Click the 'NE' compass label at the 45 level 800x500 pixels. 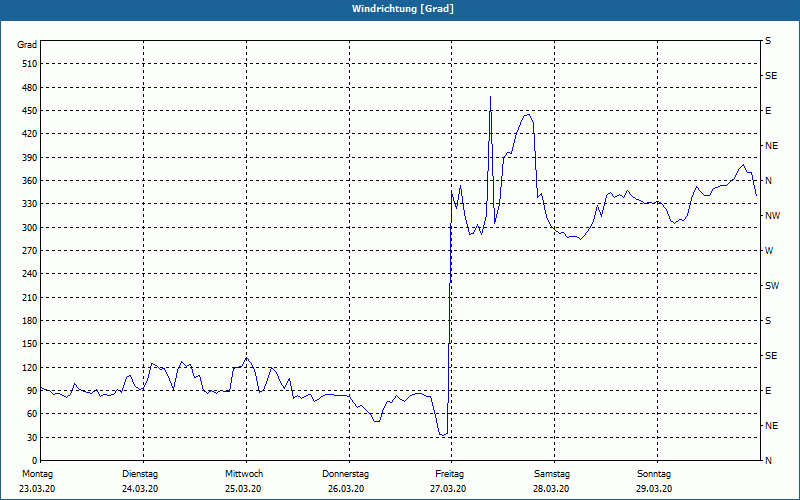point(771,426)
